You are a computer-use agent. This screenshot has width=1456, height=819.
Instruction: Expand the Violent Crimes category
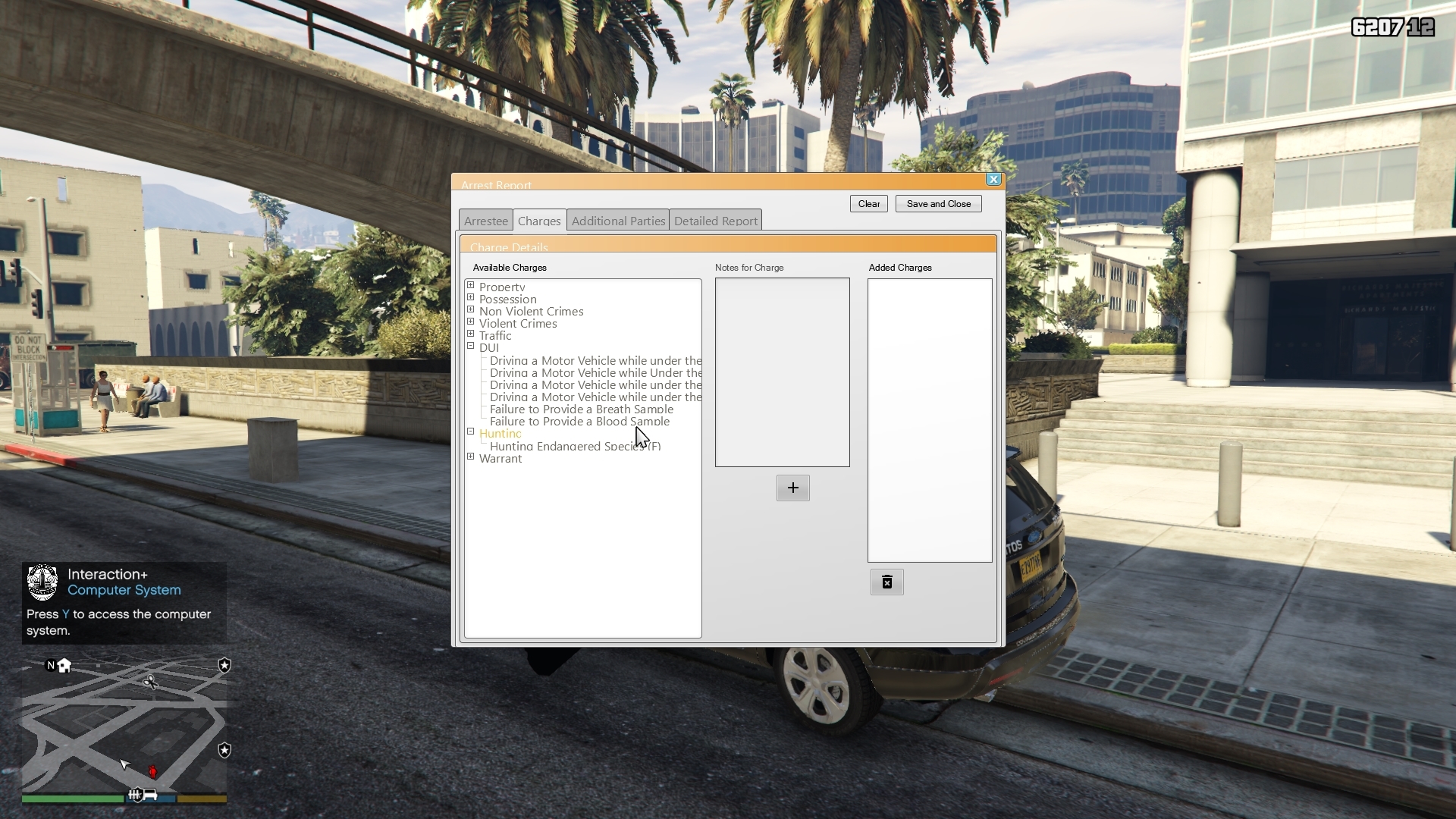coord(471,322)
